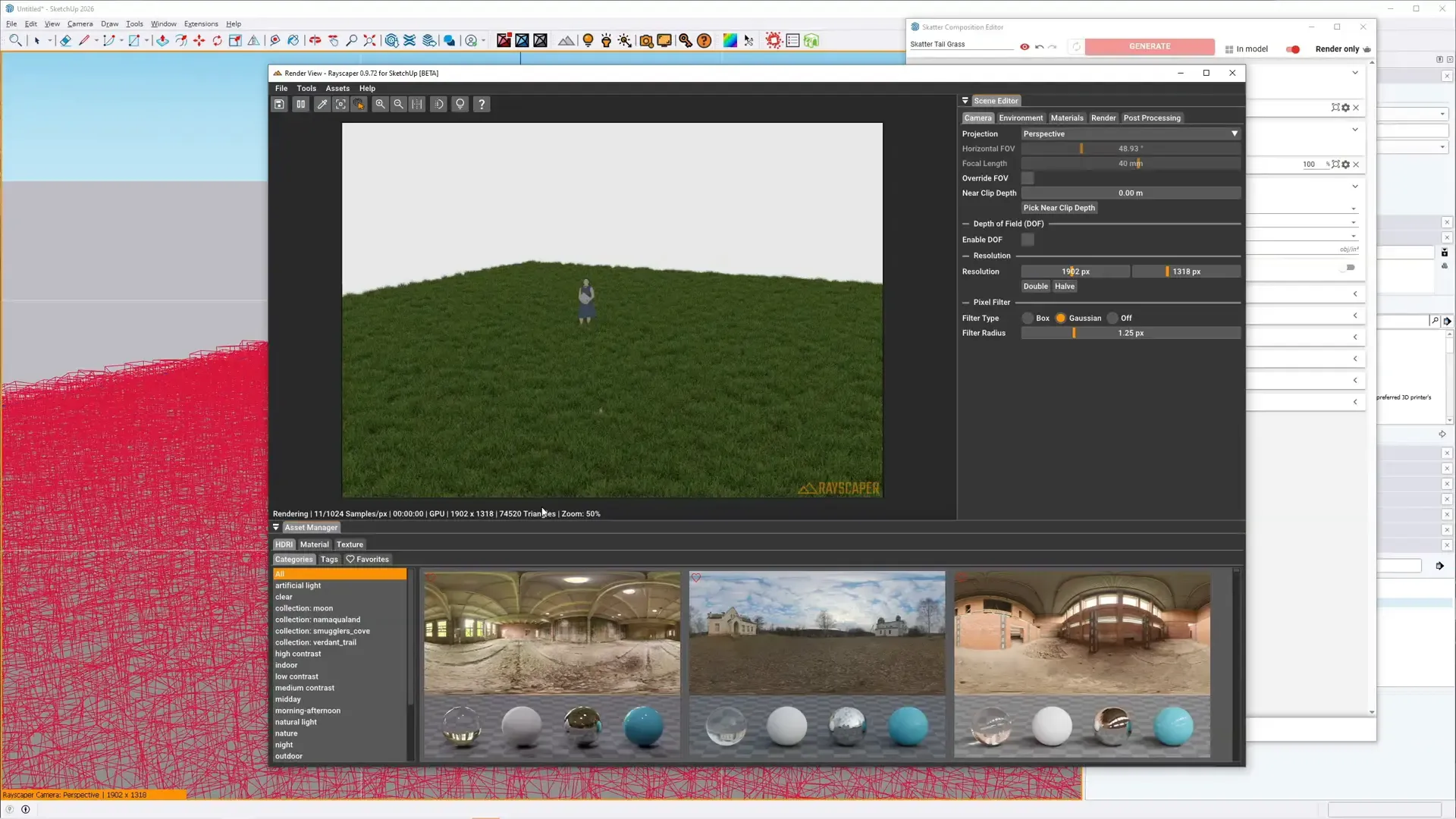
Task: Click the sandbox terrain mountain icon
Action: (x=566, y=40)
